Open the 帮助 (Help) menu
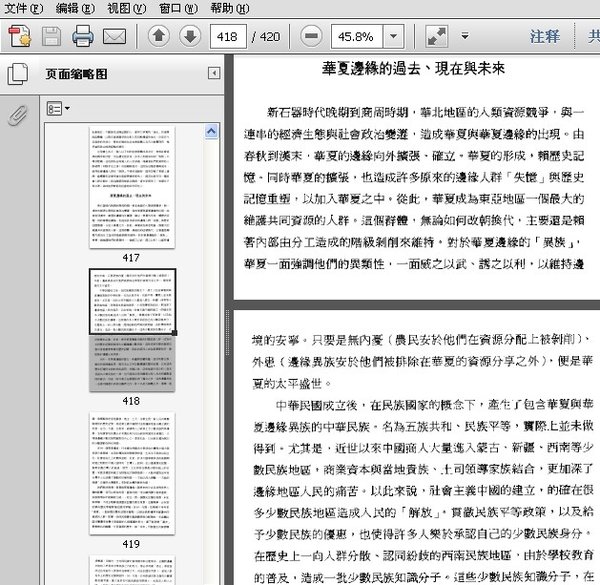Screen dimensions: 600x585 (230, 8)
